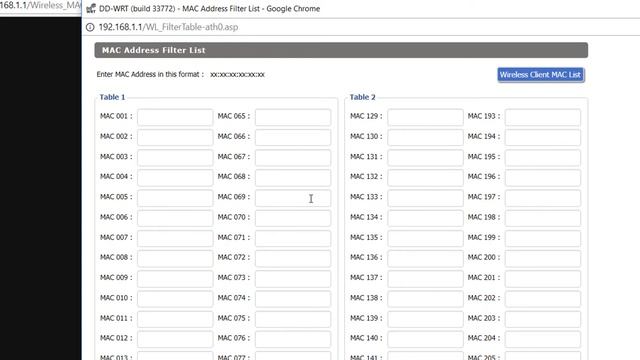The height and width of the screenshot is (360, 640).
Task: Focus the MAC 129 input field
Action: click(x=425, y=117)
